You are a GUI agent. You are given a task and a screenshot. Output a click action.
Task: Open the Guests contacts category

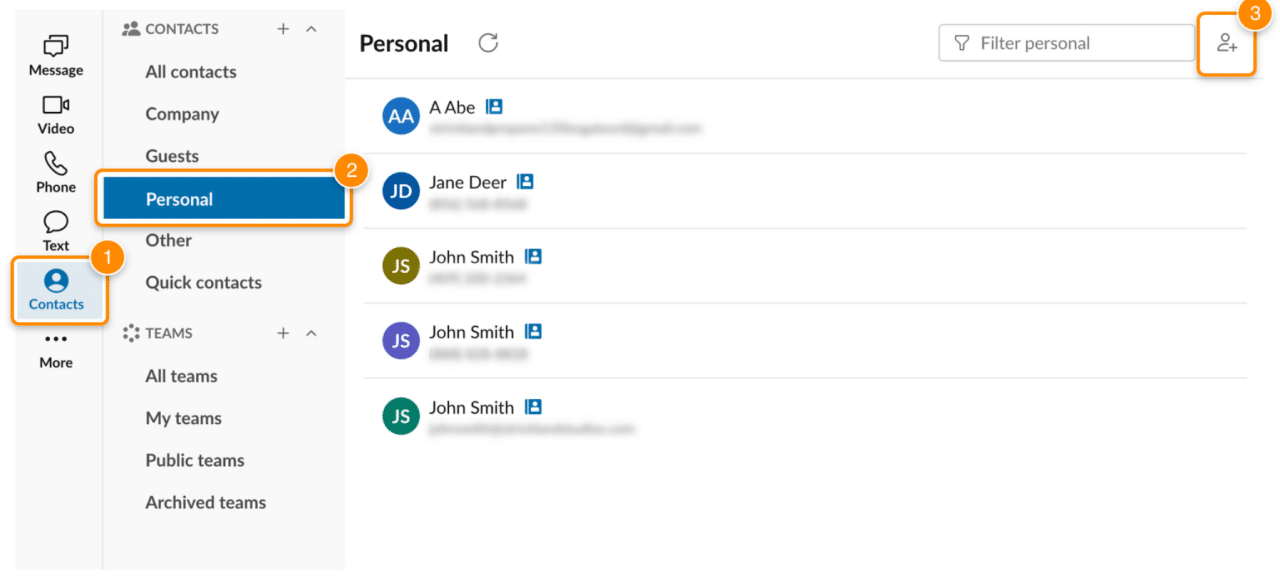[x=170, y=156]
